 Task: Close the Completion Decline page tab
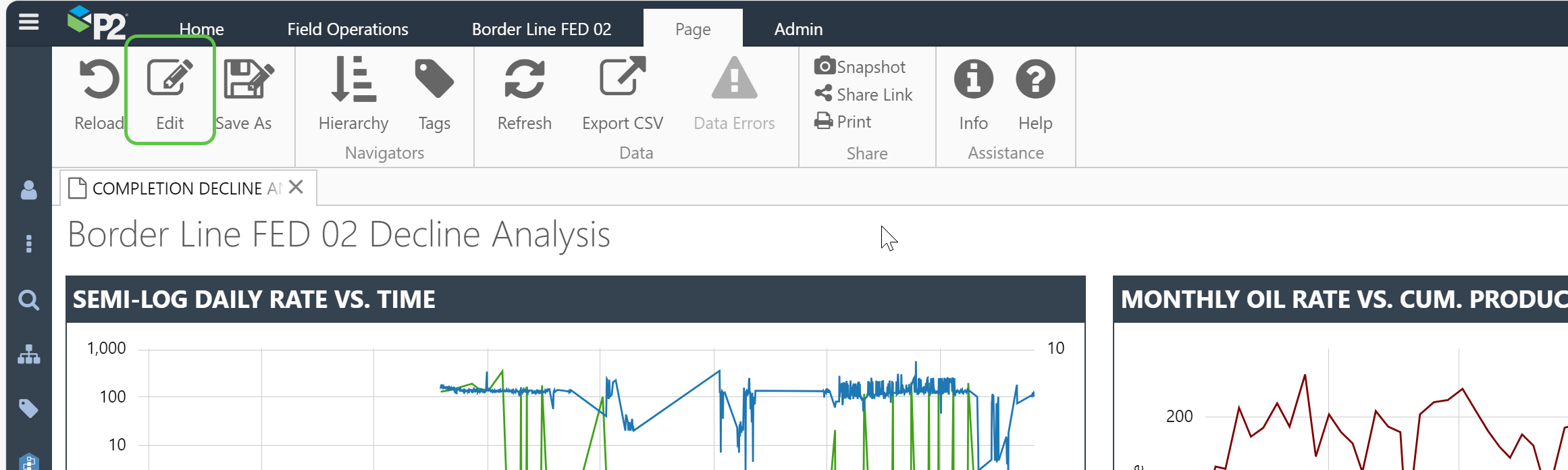(296, 187)
